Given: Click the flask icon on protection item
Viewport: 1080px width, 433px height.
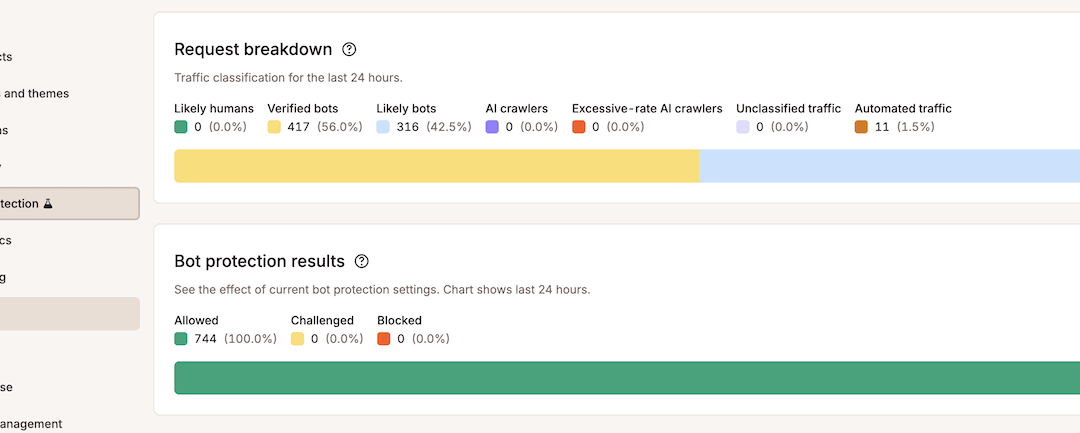Looking at the screenshot, I should [48, 204].
